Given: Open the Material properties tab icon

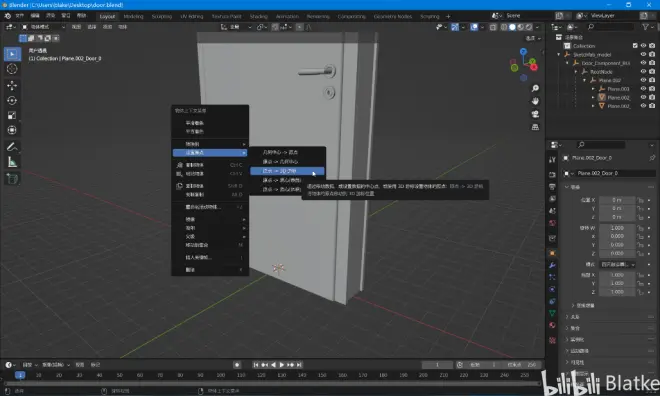Looking at the screenshot, I should pyautogui.click(x=552, y=325).
